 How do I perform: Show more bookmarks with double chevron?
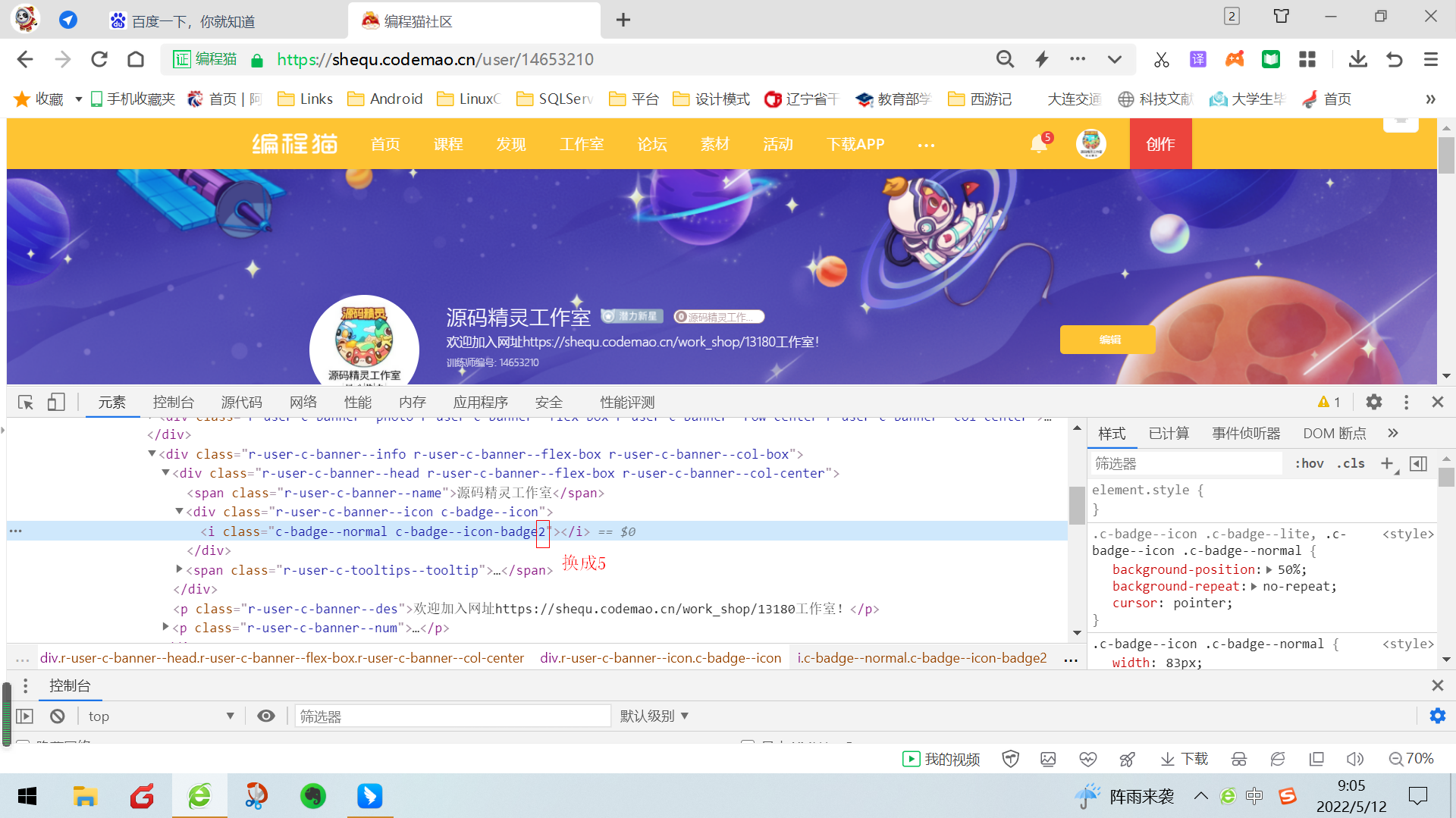(x=1430, y=99)
